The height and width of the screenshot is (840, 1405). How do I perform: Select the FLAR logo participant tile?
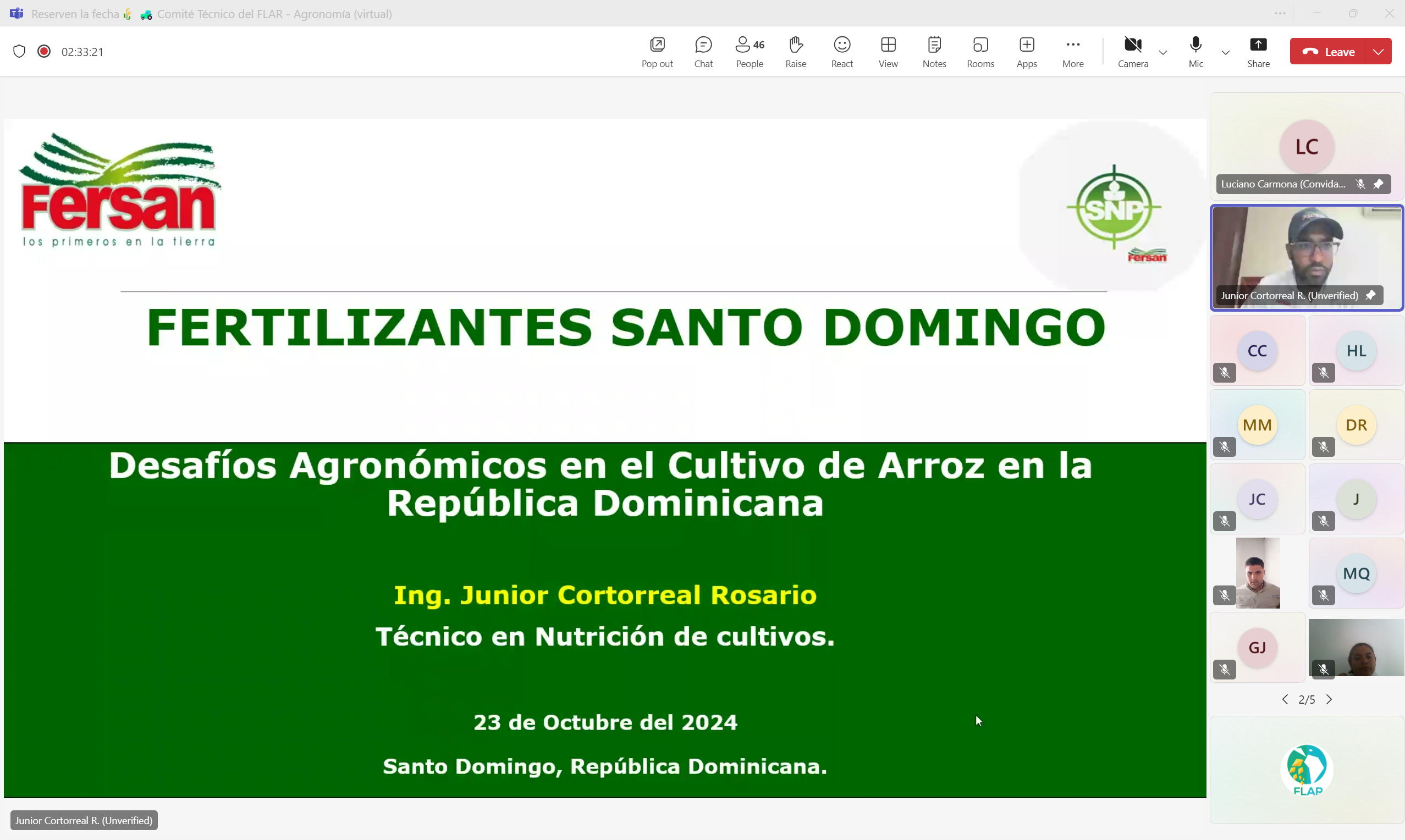point(1307,770)
